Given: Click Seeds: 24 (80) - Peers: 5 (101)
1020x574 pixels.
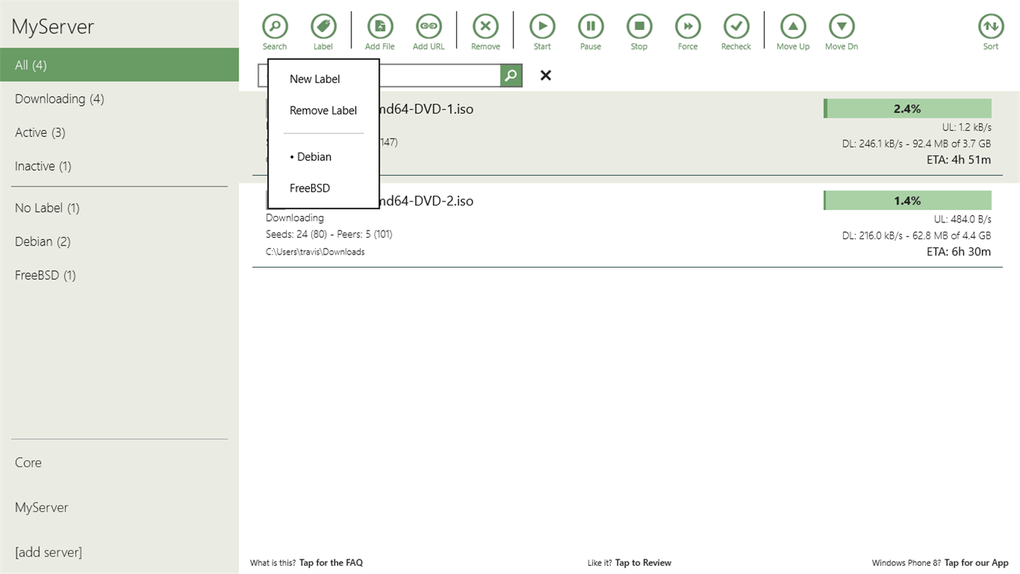Looking at the screenshot, I should click(x=329, y=234).
